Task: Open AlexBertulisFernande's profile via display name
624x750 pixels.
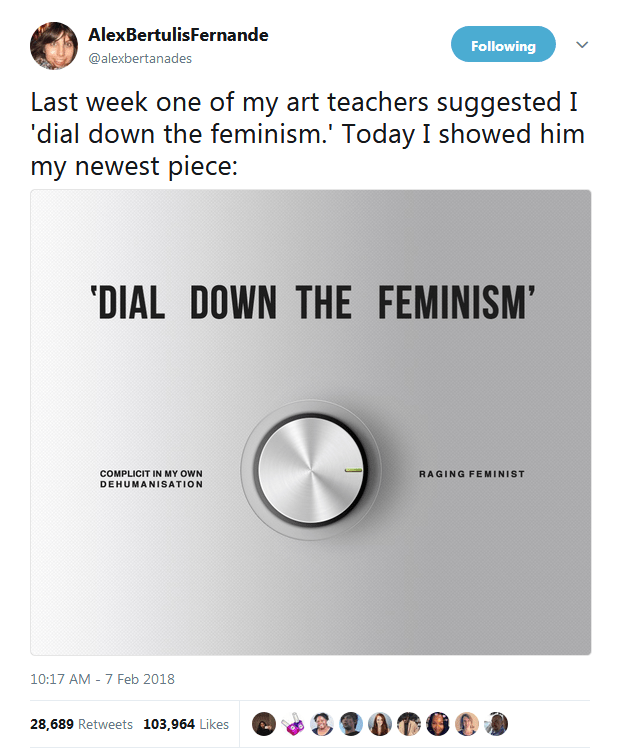Action: coord(179,36)
